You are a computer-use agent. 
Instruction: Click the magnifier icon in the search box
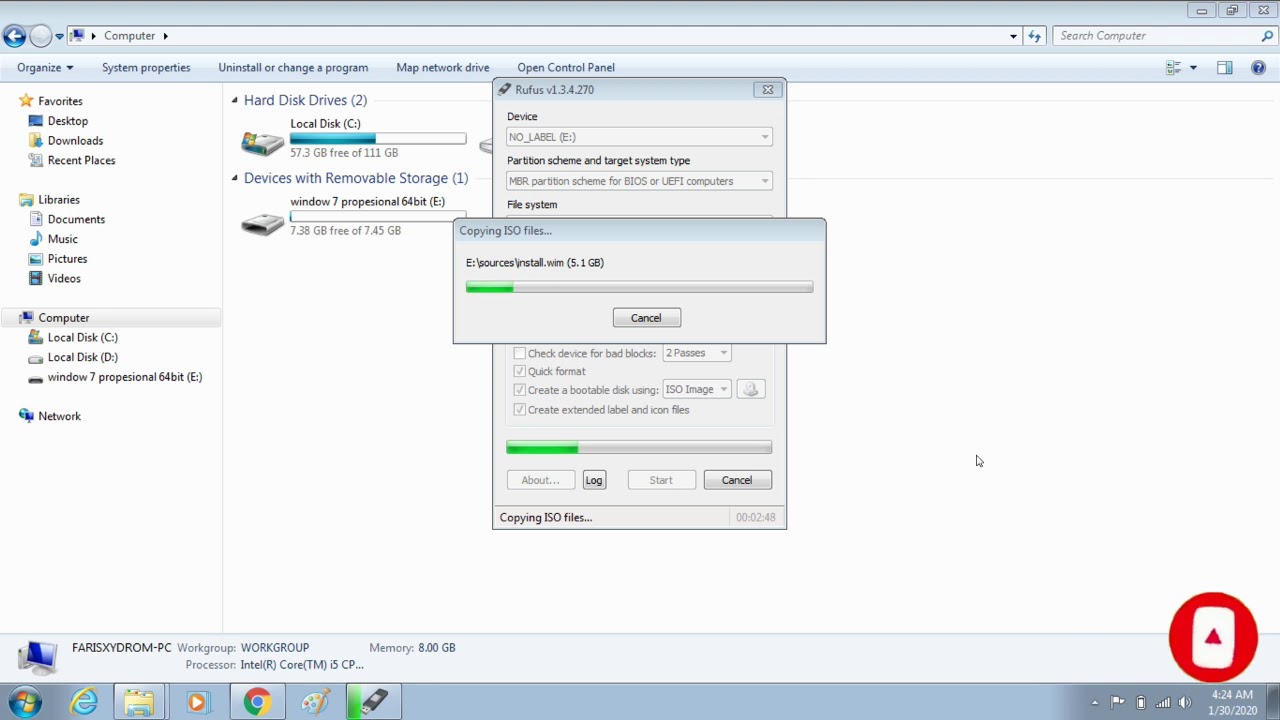(1267, 36)
